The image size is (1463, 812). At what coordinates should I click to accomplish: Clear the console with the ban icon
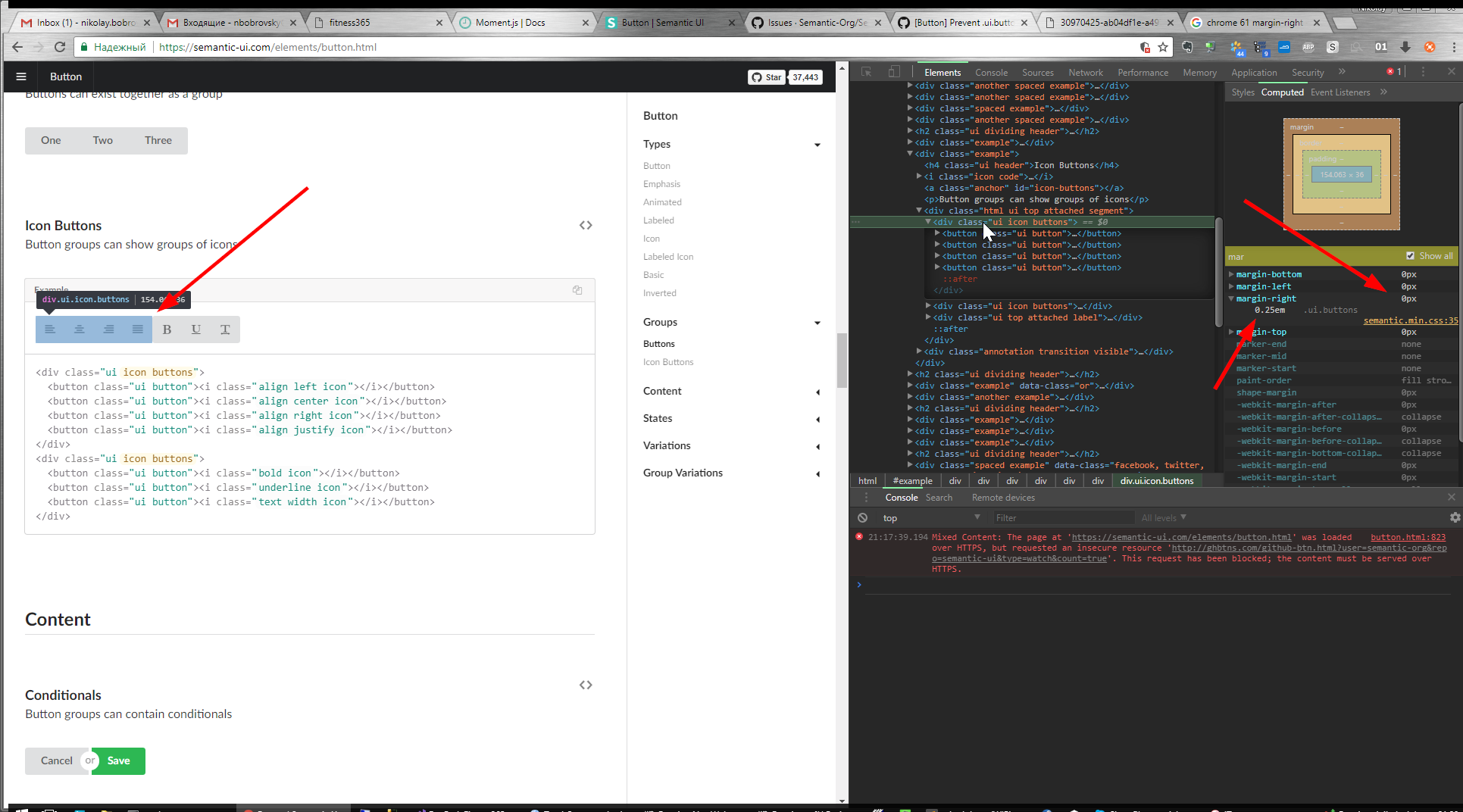(862, 517)
